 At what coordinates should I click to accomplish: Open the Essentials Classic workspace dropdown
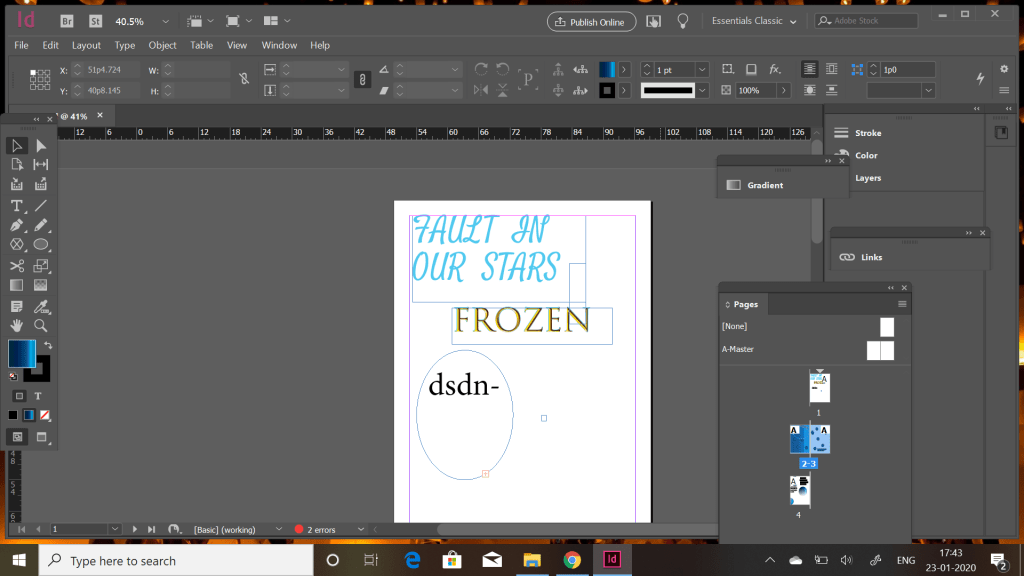tap(754, 21)
